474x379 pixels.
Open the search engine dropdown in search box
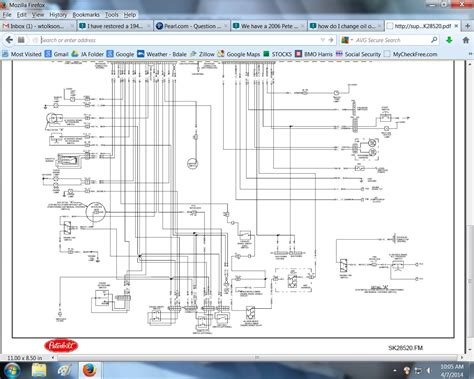click(347, 40)
